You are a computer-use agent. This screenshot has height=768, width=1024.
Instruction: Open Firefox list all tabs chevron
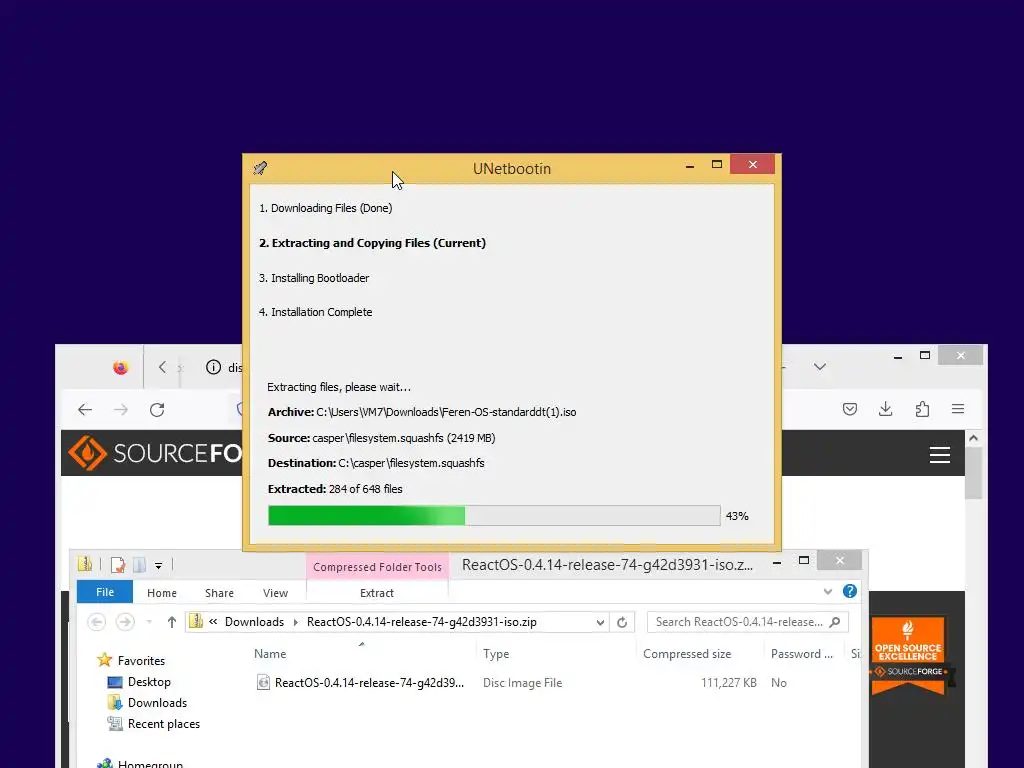(x=820, y=367)
